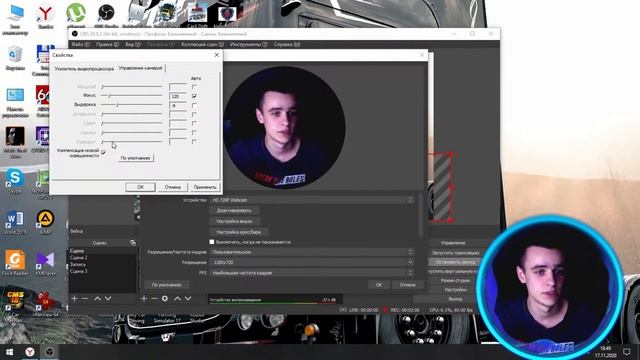This screenshot has width=640, height=360.
Task: Add a new scene with the plus icon
Action: tap(74, 299)
